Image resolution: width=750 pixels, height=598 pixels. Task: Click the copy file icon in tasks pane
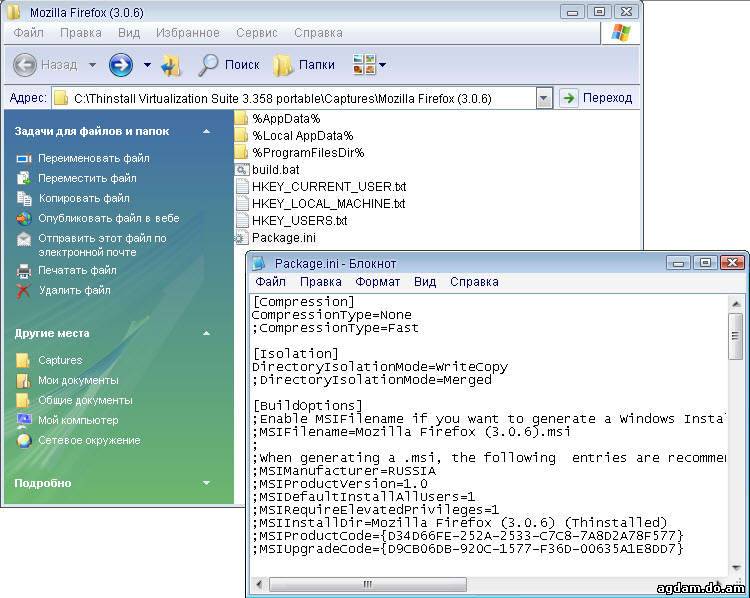tap(24, 198)
